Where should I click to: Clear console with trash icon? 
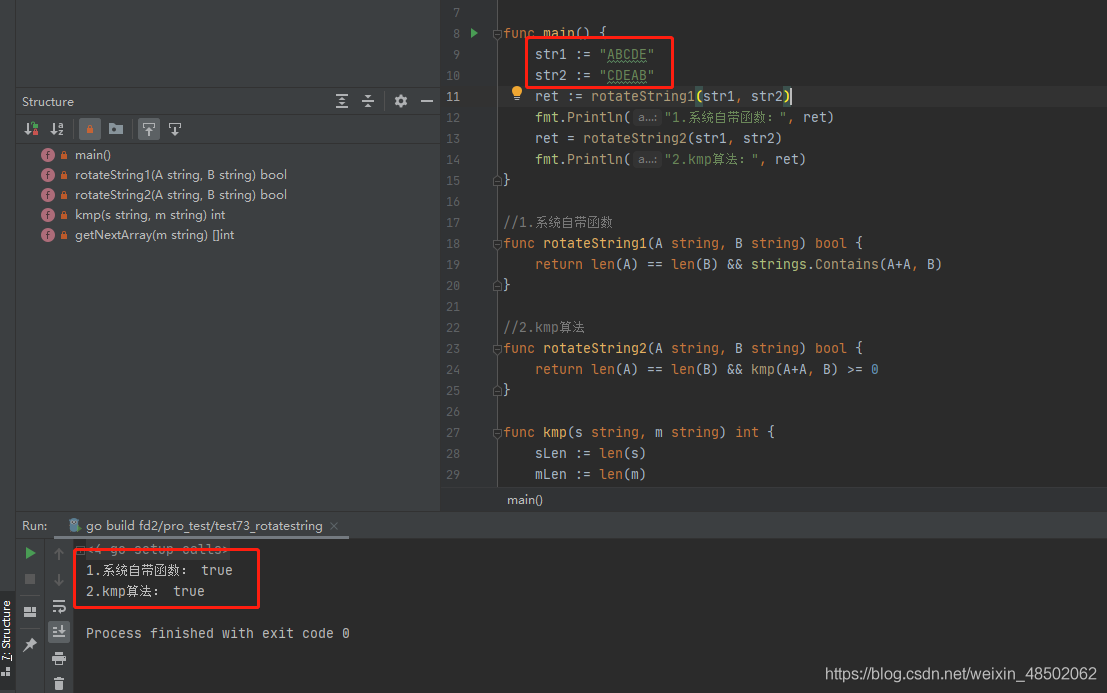click(59, 683)
